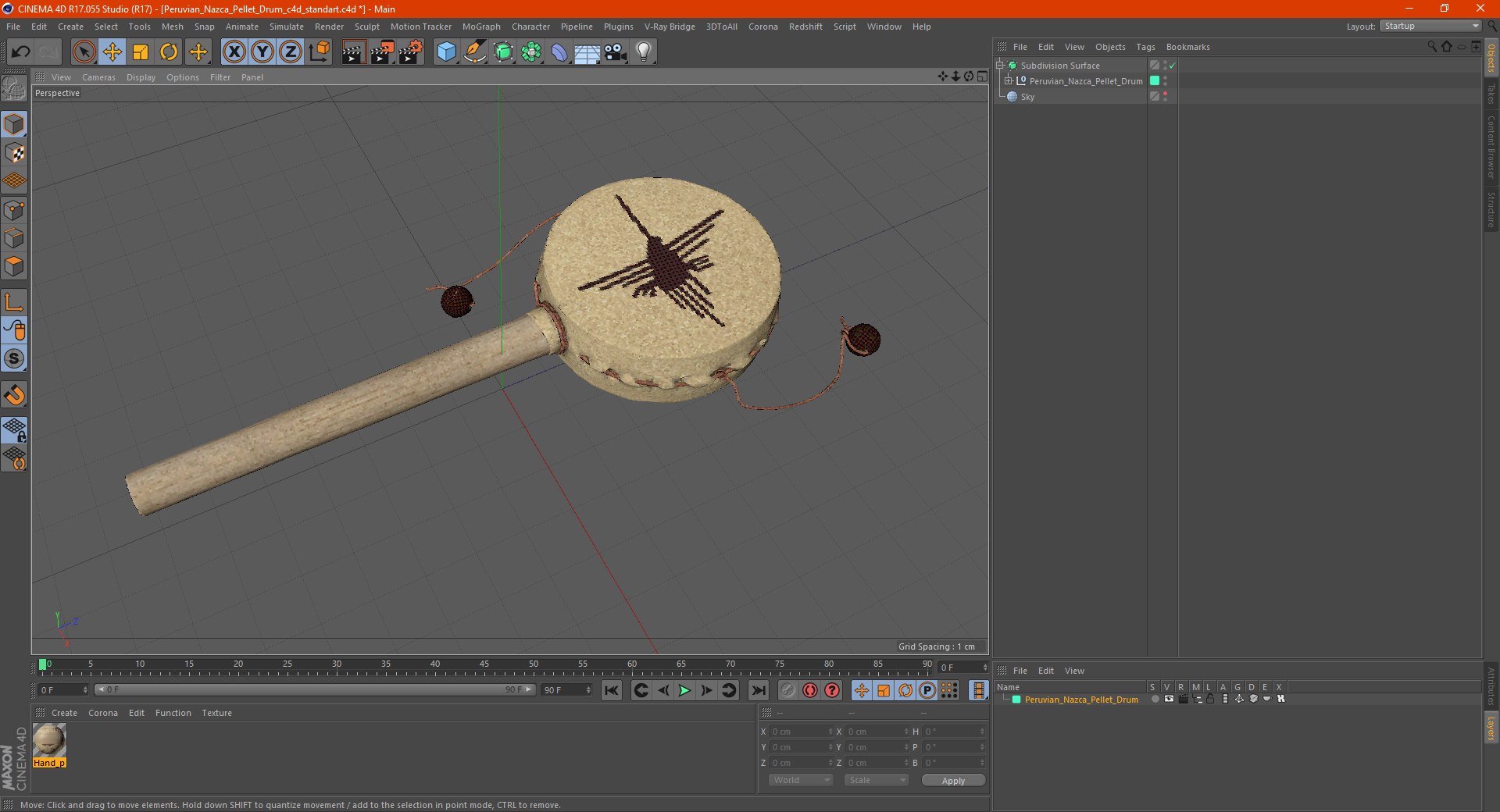Open the Simulate menu

click(287, 27)
